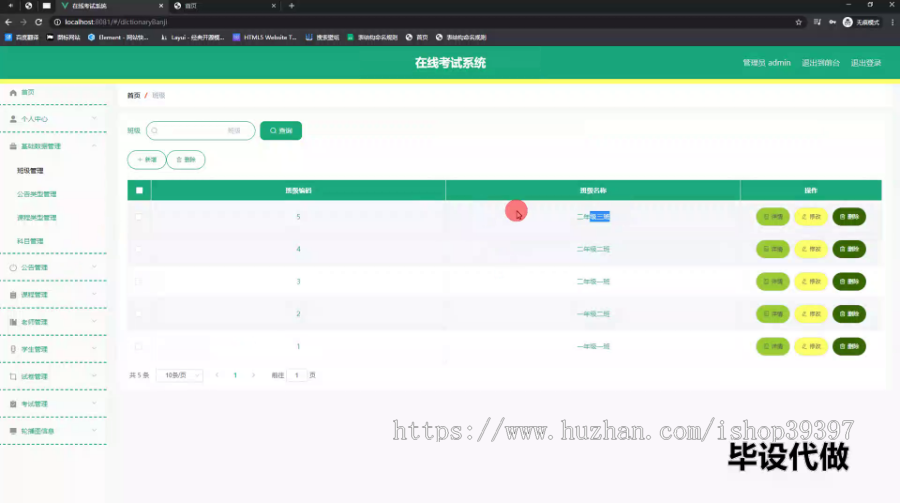This screenshot has height=503, width=900.
Task: Click the 基础数据管理 sidebar icon
Action: pos(13,146)
